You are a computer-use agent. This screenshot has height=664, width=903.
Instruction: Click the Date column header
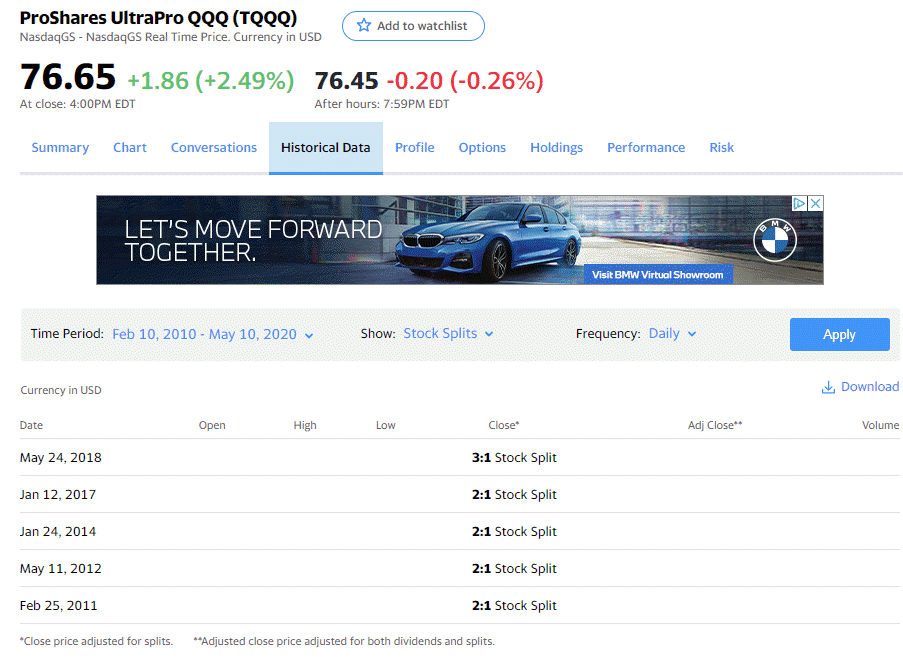[31, 425]
